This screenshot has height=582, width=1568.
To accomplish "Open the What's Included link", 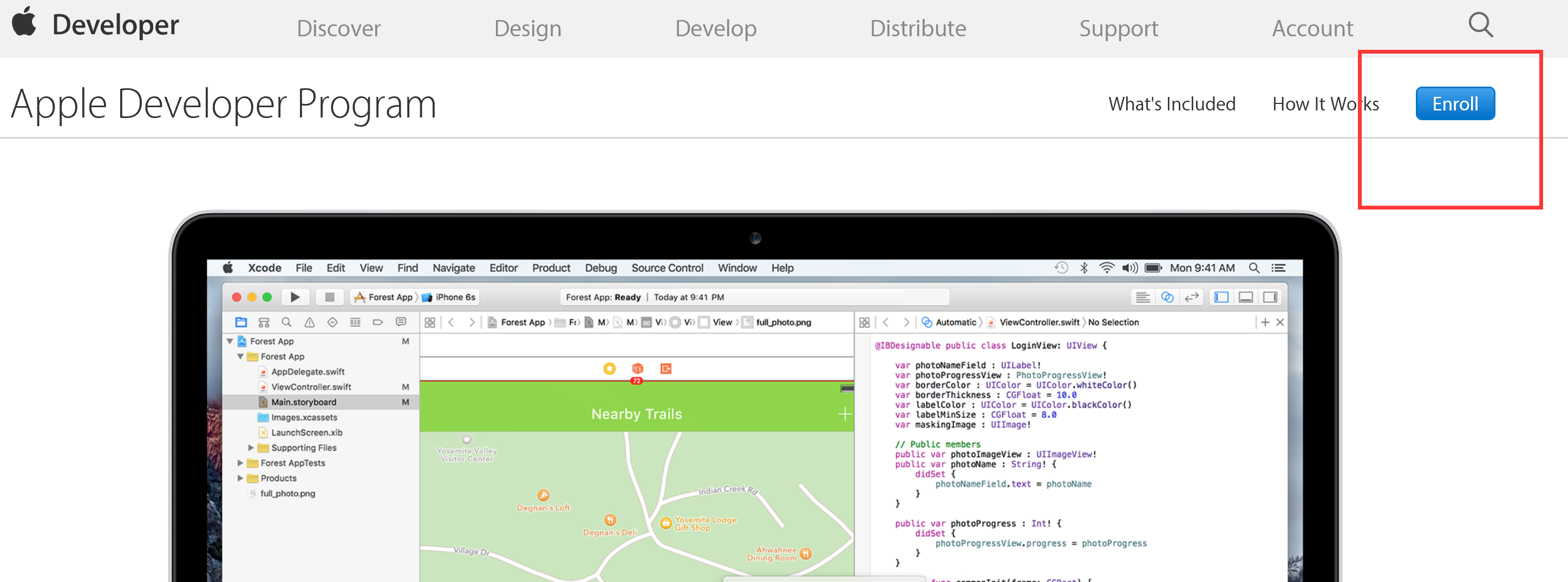I will [1172, 104].
